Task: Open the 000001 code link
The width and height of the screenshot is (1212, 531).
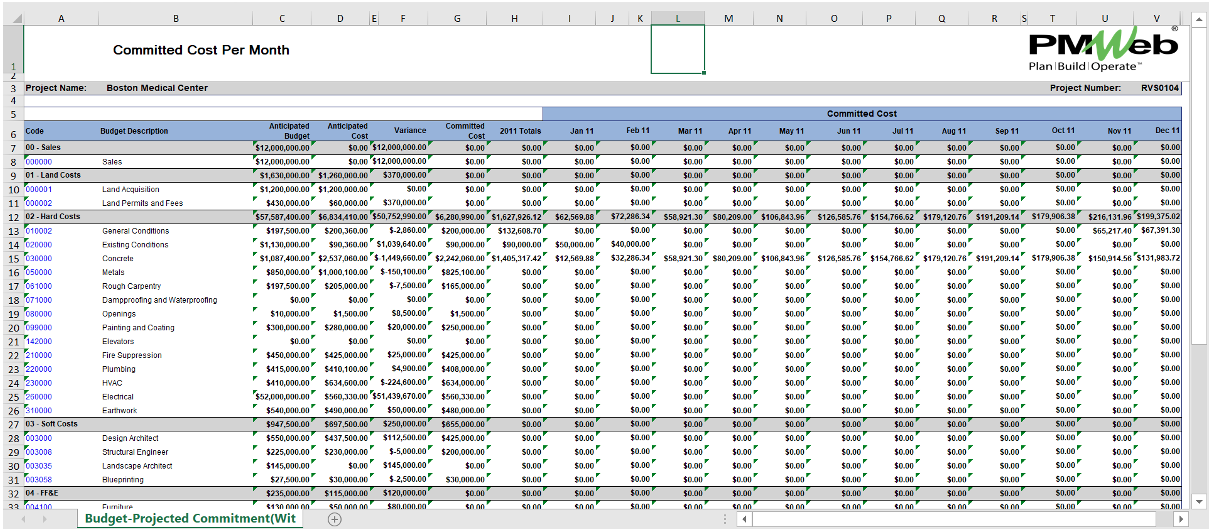Action: point(39,189)
